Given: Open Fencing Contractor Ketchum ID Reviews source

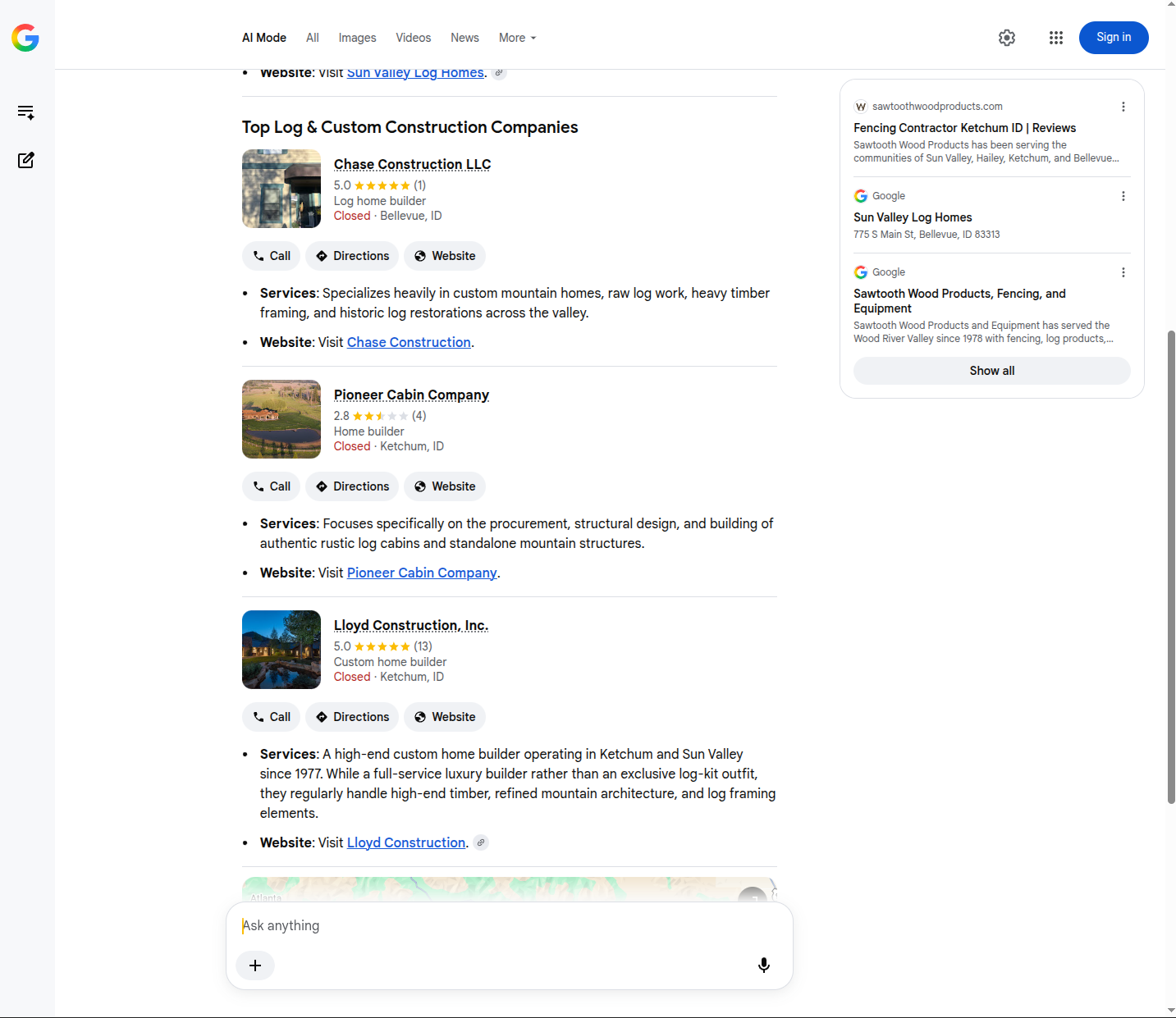Looking at the screenshot, I should pos(964,128).
